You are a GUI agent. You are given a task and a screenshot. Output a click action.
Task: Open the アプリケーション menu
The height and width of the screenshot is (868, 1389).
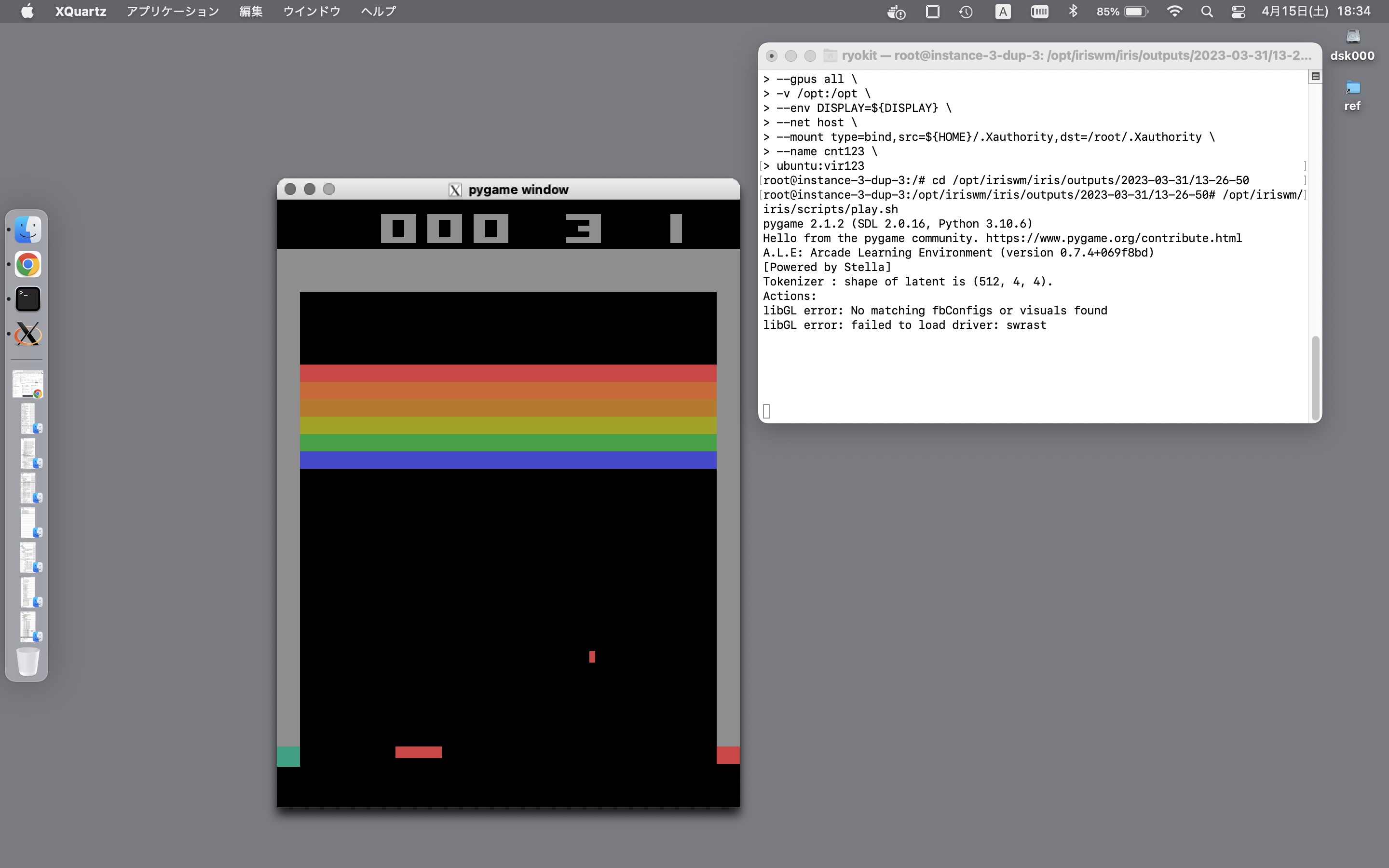[x=172, y=12]
